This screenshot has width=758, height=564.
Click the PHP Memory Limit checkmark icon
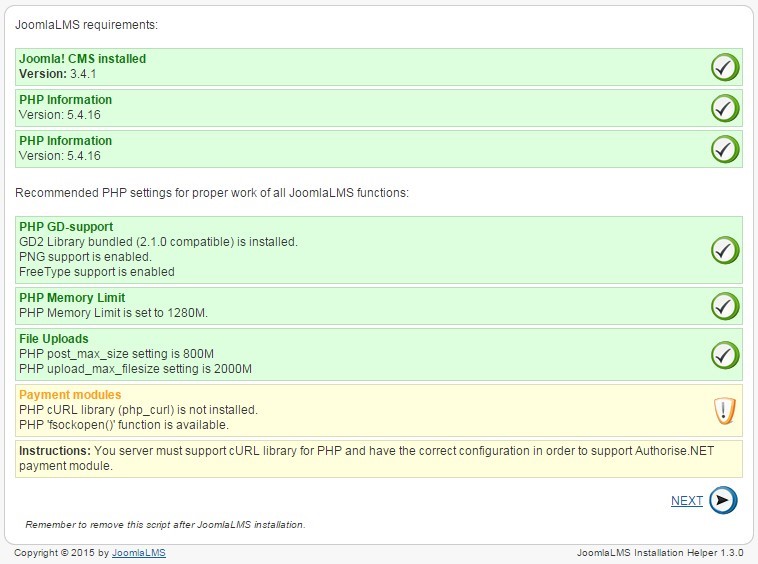[725, 305]
